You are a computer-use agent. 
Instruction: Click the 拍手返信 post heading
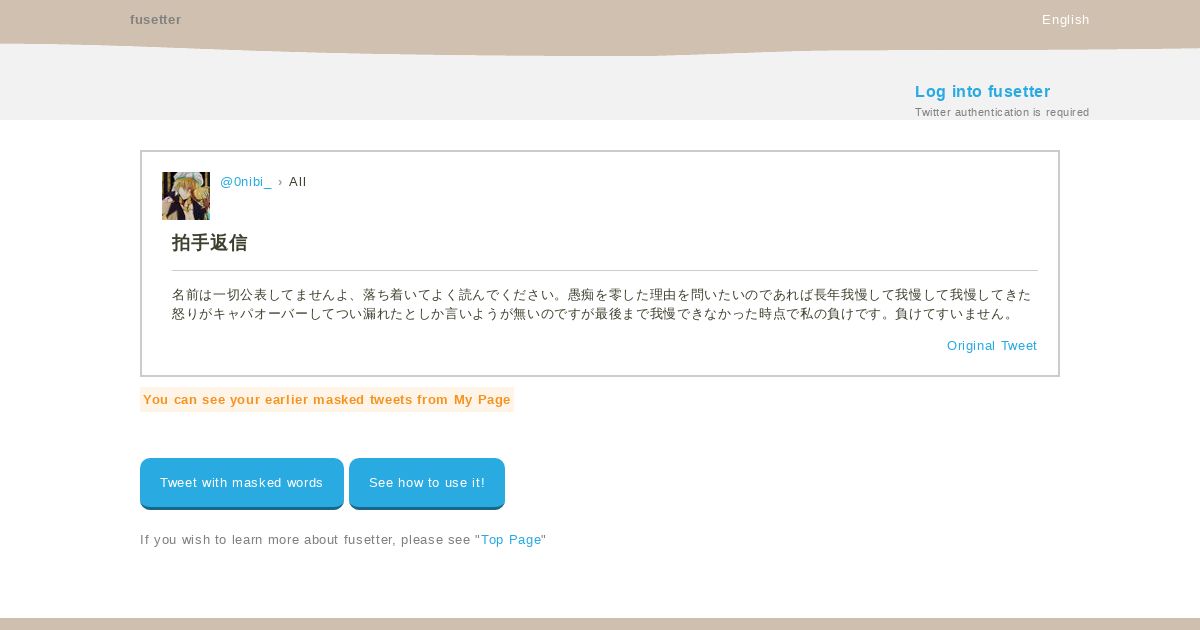point(209,243)
